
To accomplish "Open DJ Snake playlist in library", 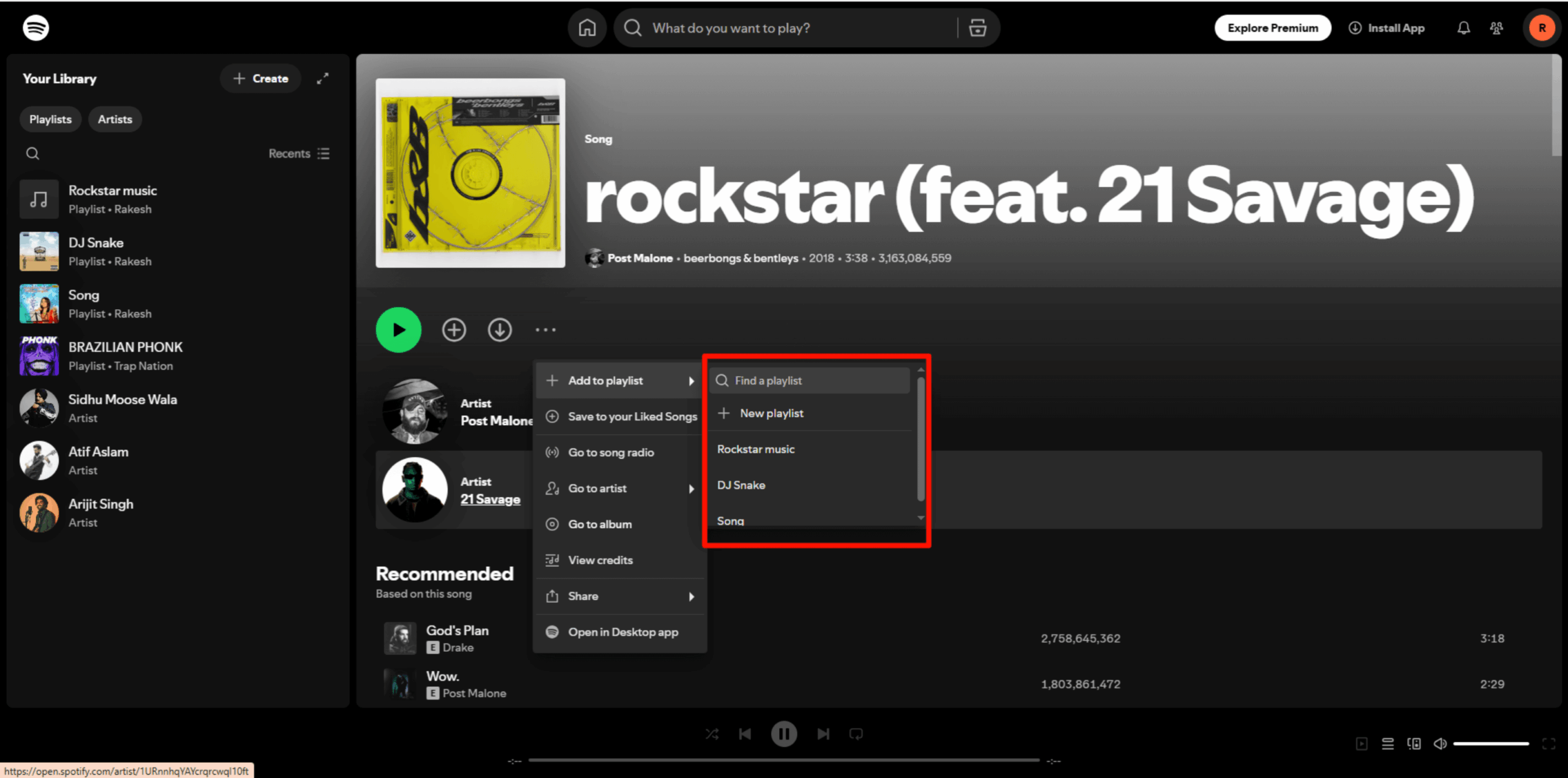I will click(x=177, y=252).
